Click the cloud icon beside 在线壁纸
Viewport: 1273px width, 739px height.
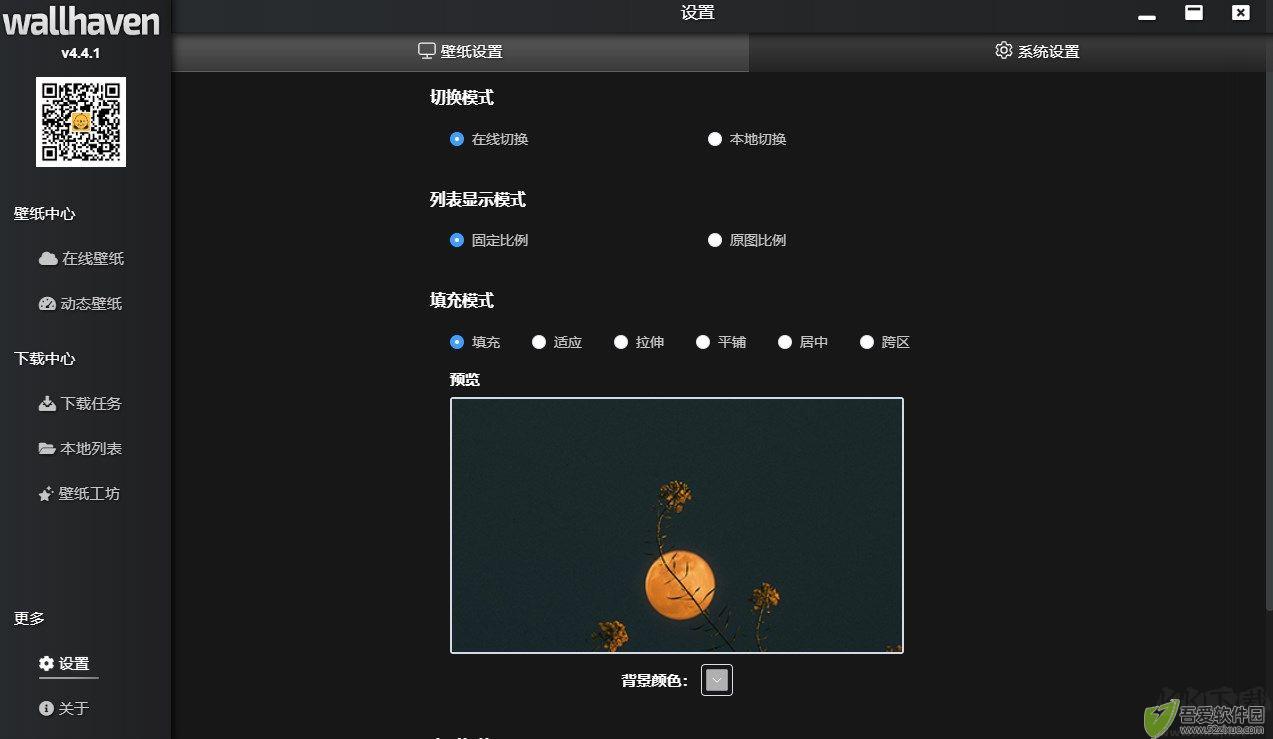48,259
